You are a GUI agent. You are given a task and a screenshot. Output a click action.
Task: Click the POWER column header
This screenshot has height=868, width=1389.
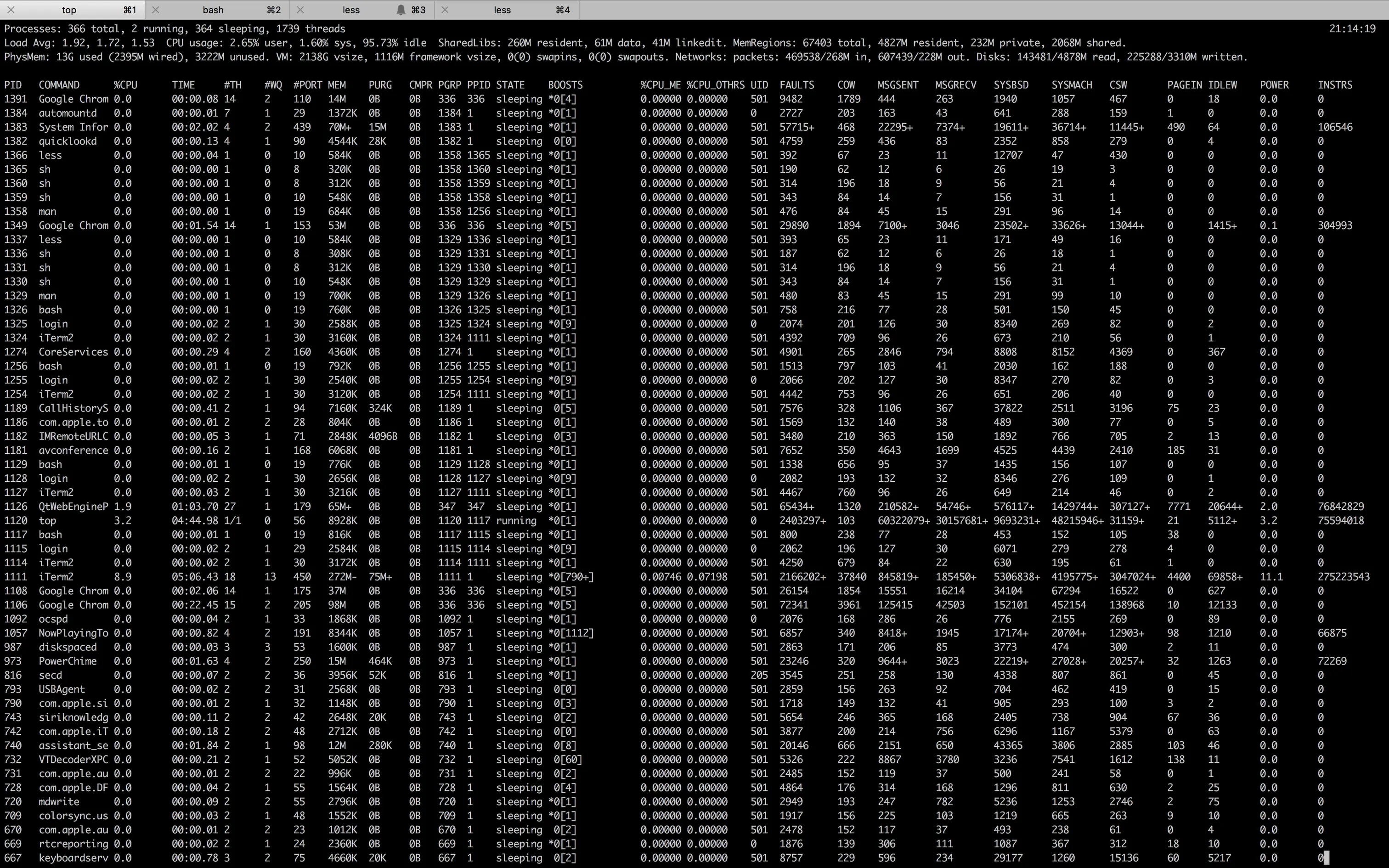click(1274, 85)
